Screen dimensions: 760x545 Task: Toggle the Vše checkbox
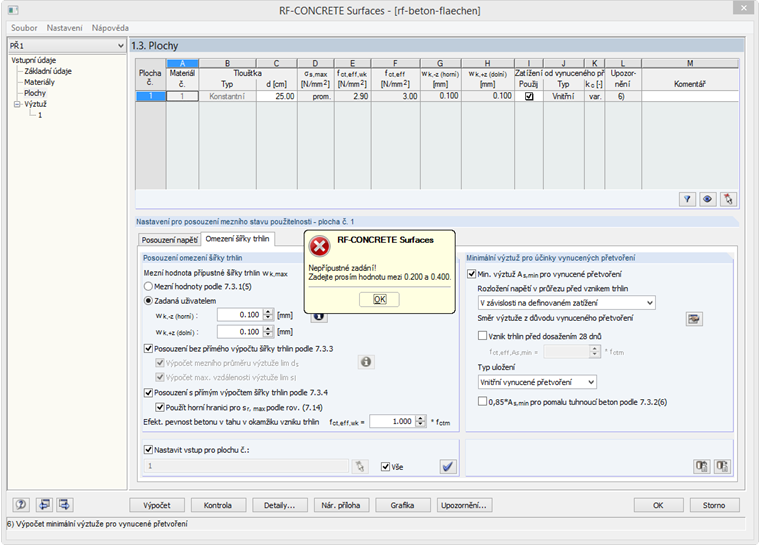(x=385, y=466)
